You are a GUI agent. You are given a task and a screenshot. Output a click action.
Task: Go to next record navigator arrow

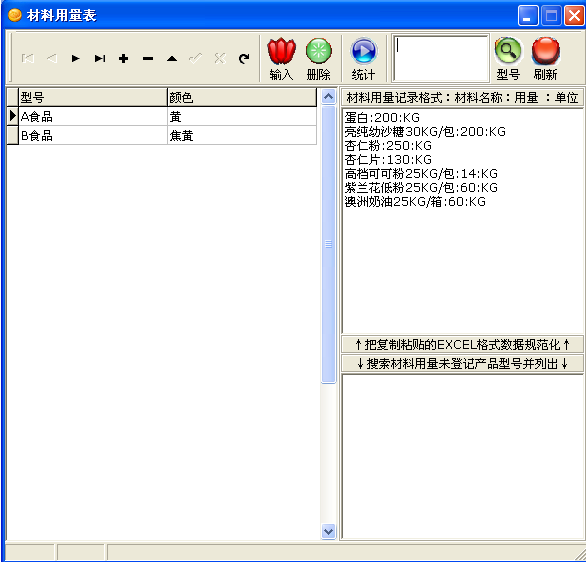pyautogui.click(x=75, y=58)
